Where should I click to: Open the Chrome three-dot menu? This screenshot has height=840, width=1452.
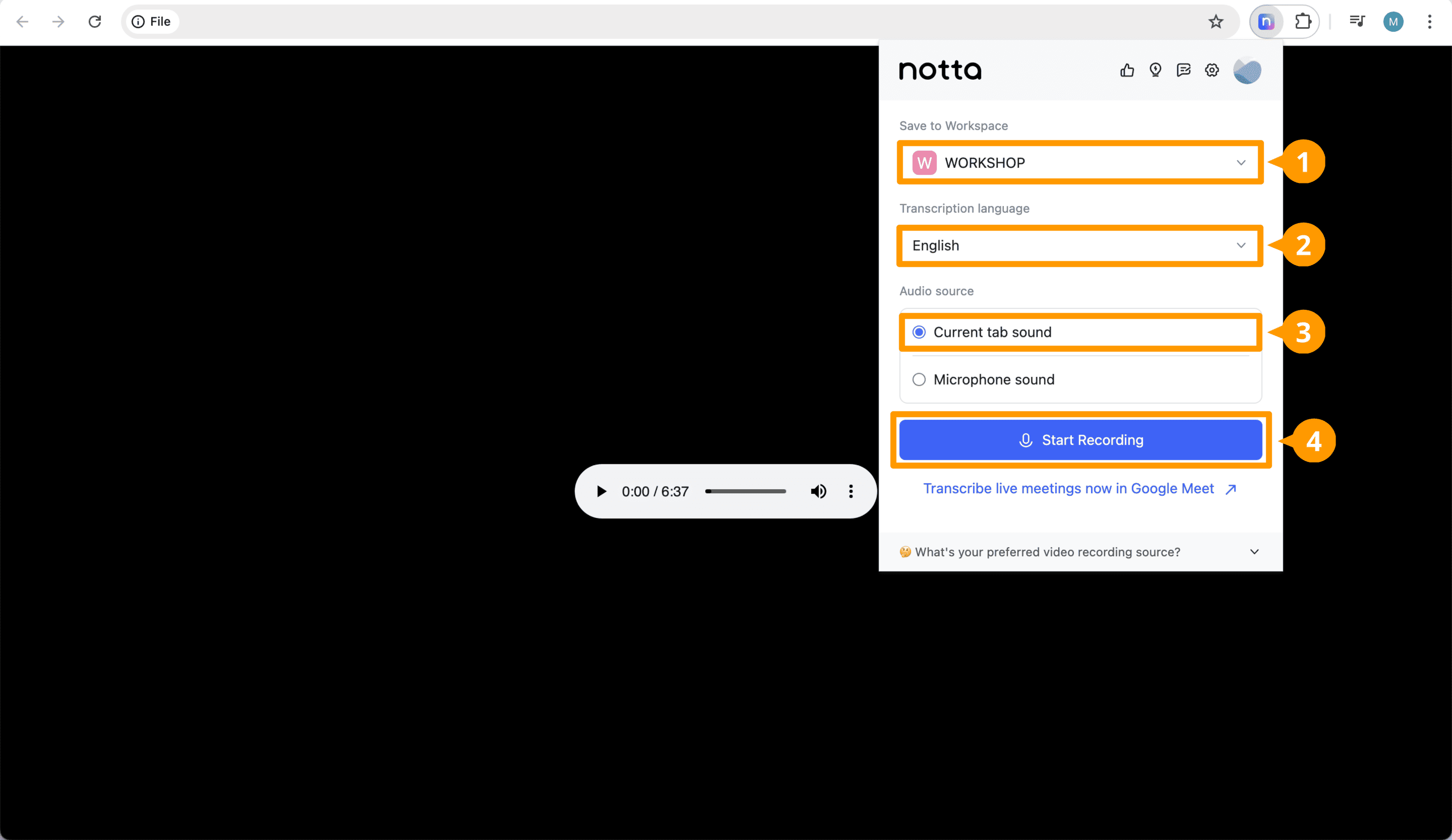click(x=1429, y=22)
